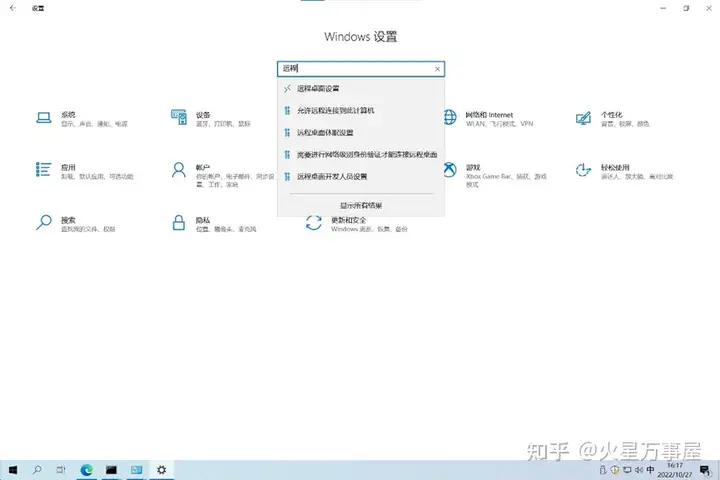This screenshot has height=480, width=720.
Task: Open the 轻松使用 (Ease of Access) tile
Action: click(624, 171)
